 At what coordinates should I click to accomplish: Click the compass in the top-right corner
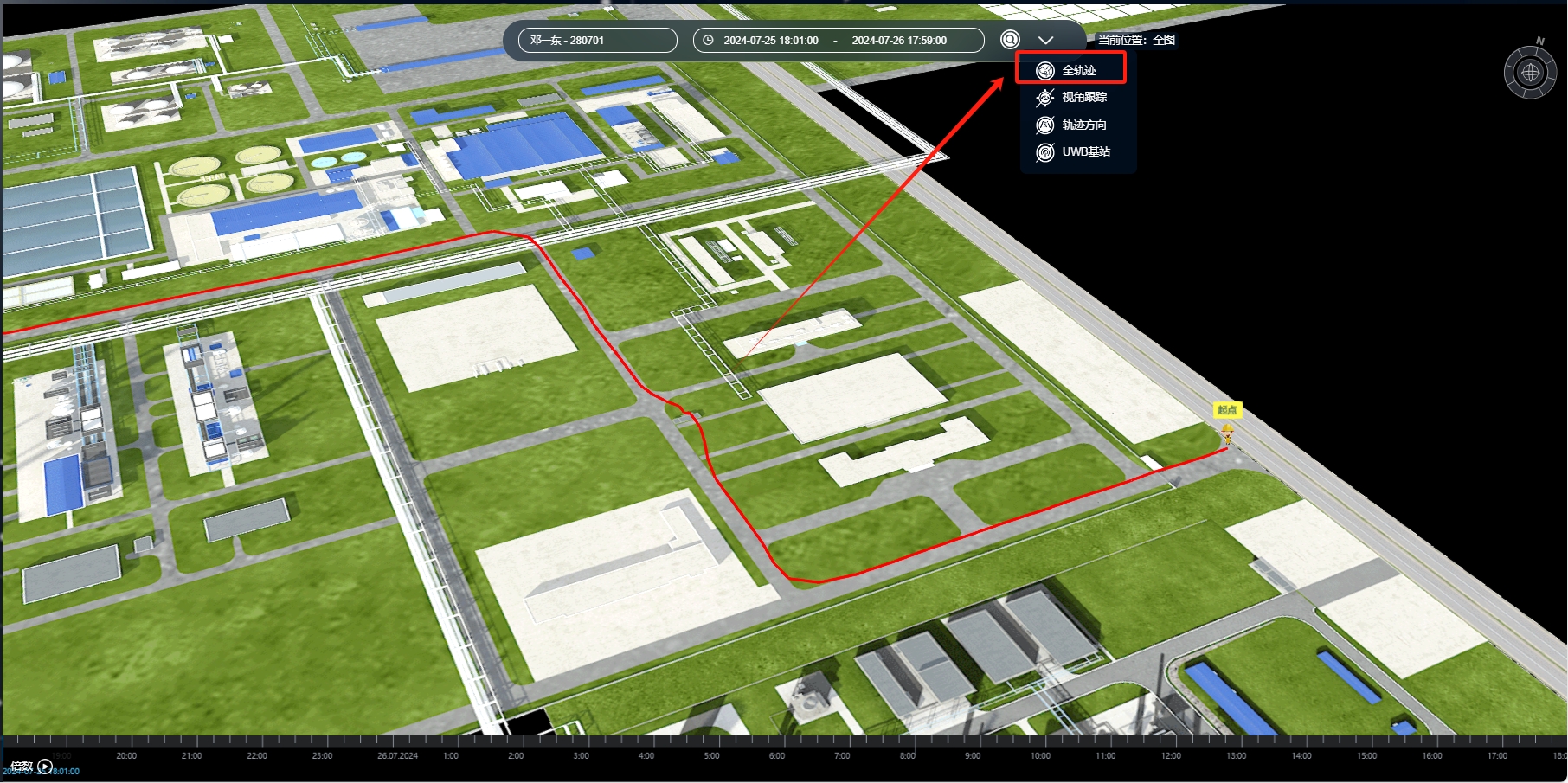1530,73
